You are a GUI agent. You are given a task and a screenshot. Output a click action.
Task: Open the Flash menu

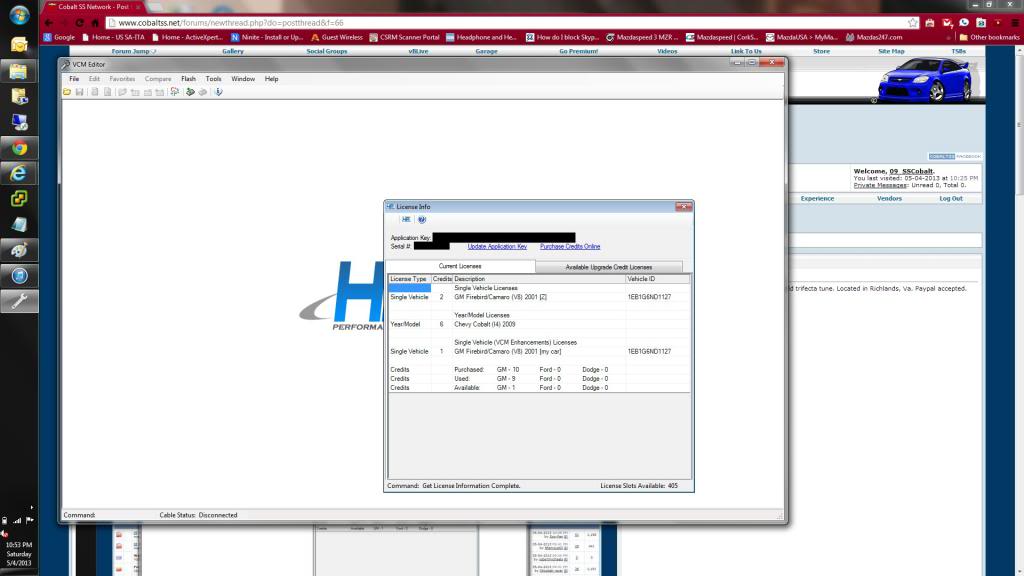(188, 79)
